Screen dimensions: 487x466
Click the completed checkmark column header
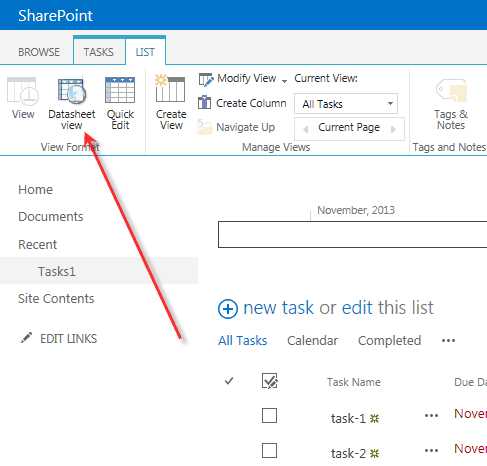pos(229,381)
